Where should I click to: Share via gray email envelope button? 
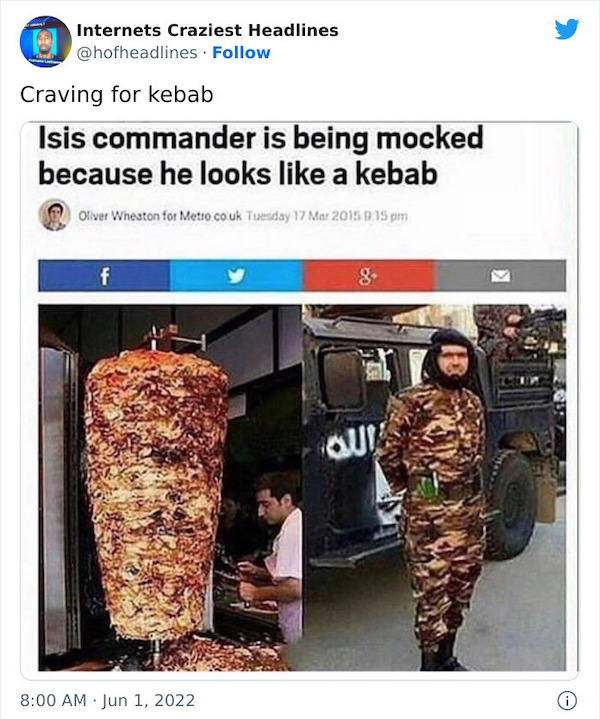(500, 276)
